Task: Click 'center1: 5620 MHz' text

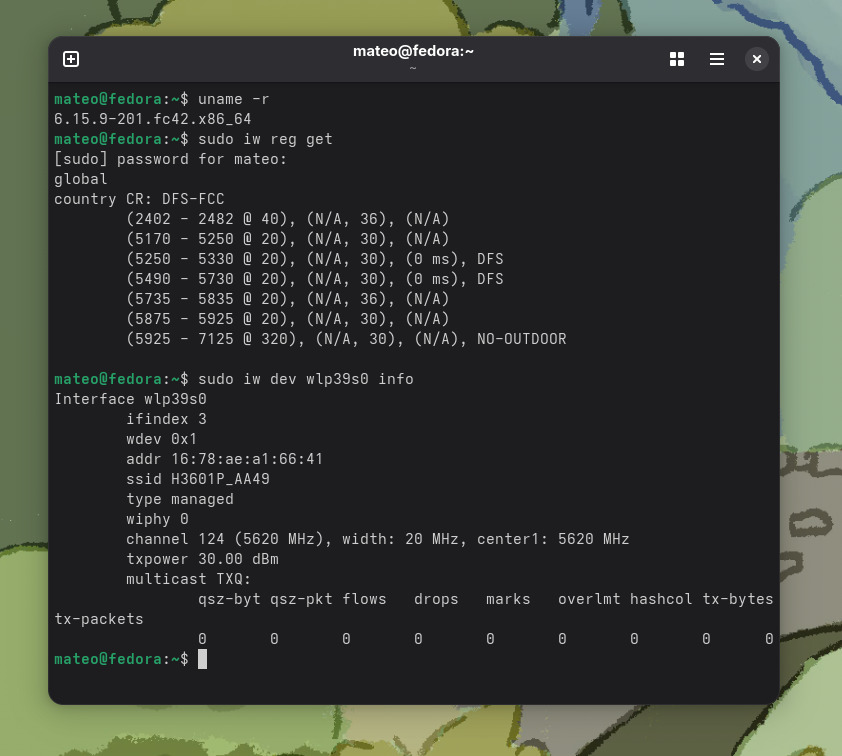Action: pyautogui.click(x=553, y=539)
